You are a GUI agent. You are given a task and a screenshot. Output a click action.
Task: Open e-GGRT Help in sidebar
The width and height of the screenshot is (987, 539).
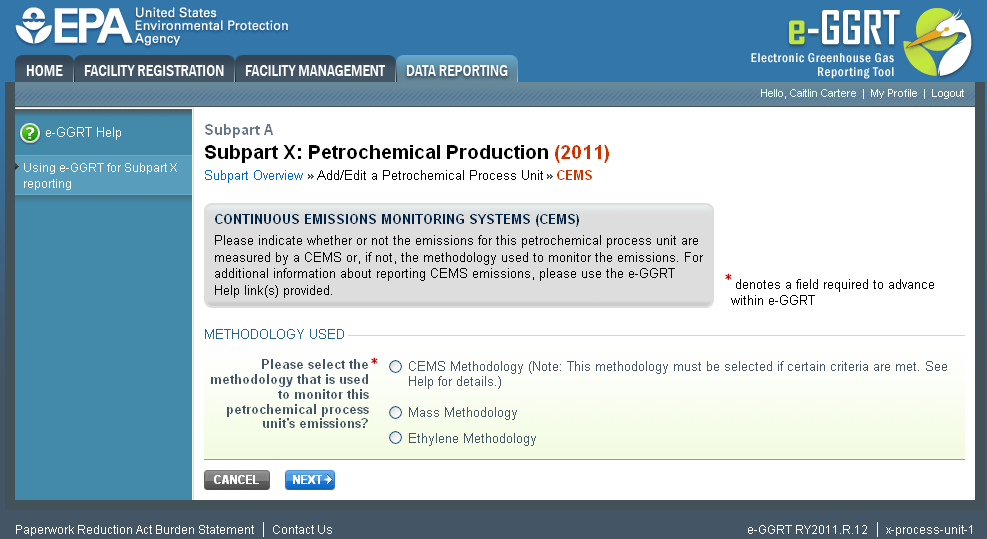(83, 133)
